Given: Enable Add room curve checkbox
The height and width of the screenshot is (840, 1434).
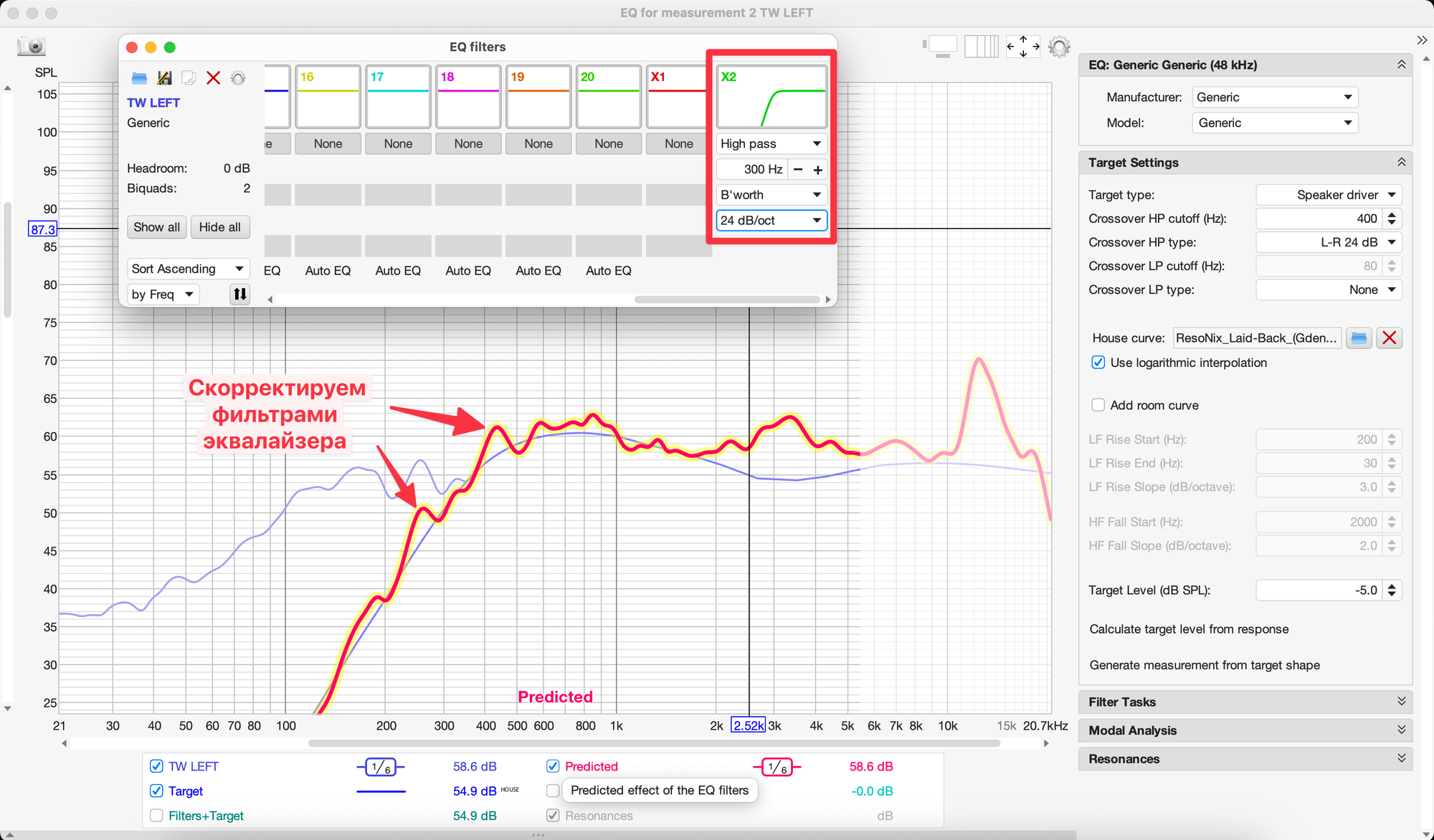Looking at the screenshot, I should (1098, 405).
